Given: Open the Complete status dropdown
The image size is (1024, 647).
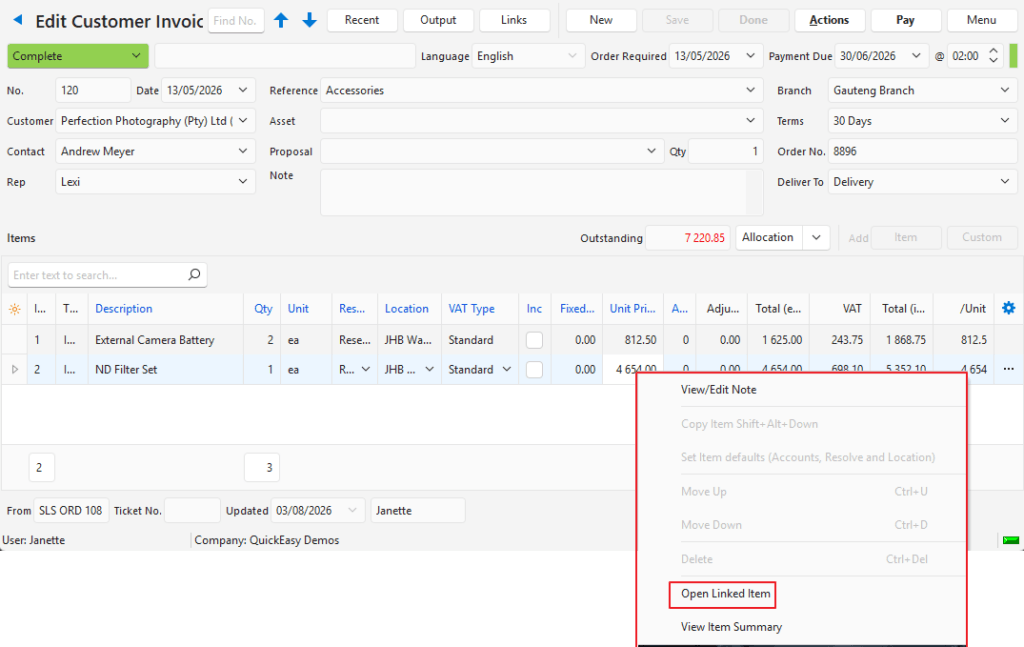Looking at the screenshot, I should click(136, 56).
